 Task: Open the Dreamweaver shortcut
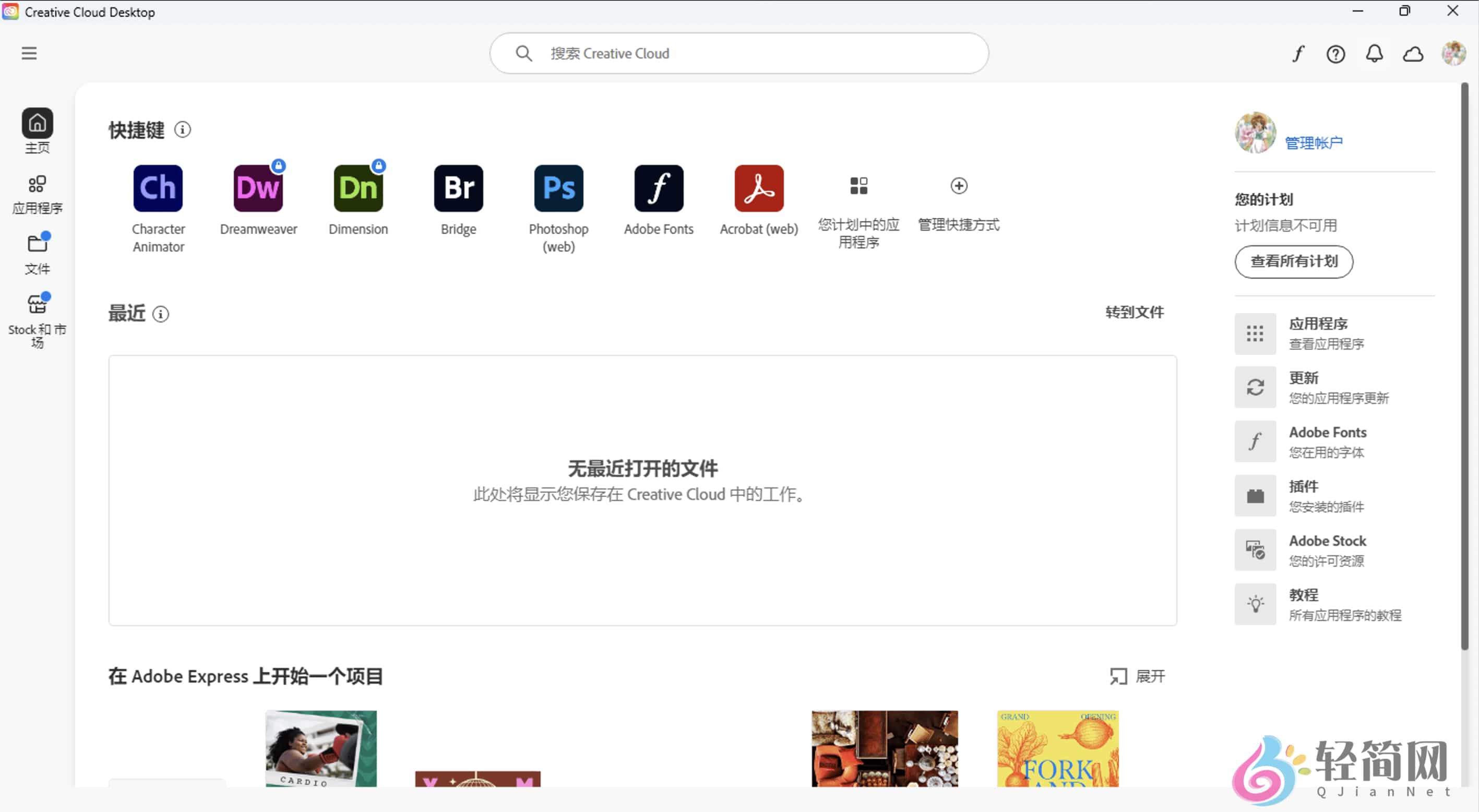point(258,188)
